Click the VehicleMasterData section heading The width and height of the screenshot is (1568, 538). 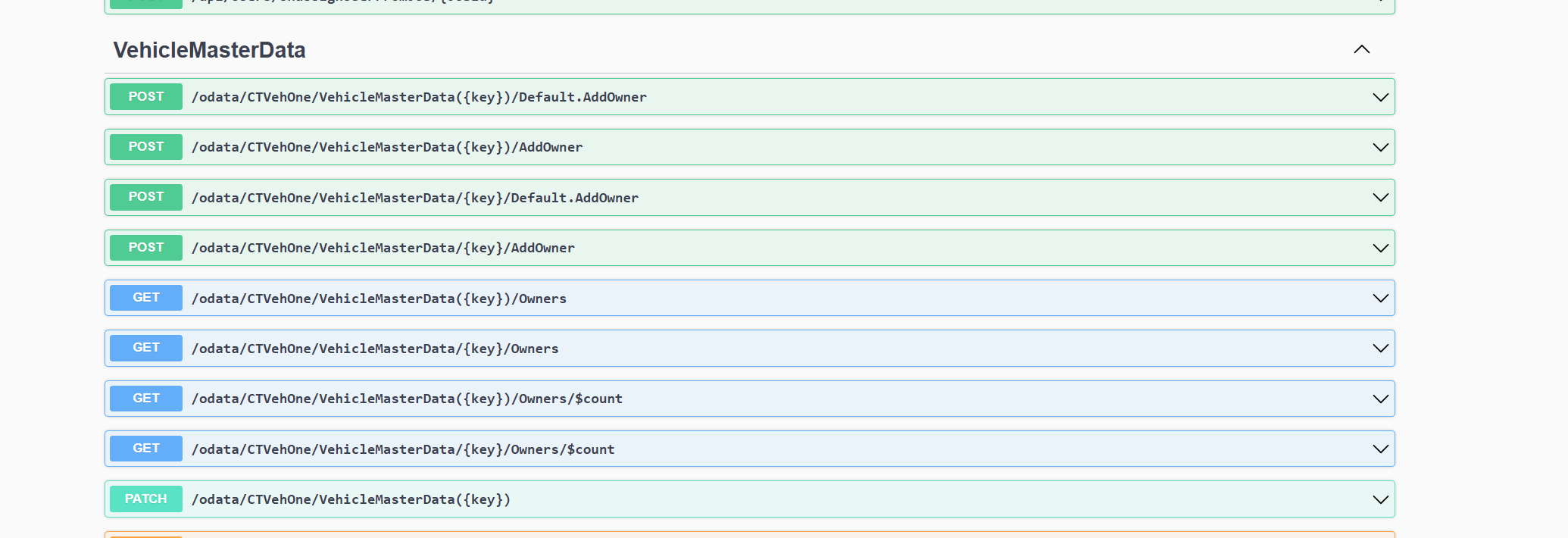pyautogui.click(x=209, y=50)
